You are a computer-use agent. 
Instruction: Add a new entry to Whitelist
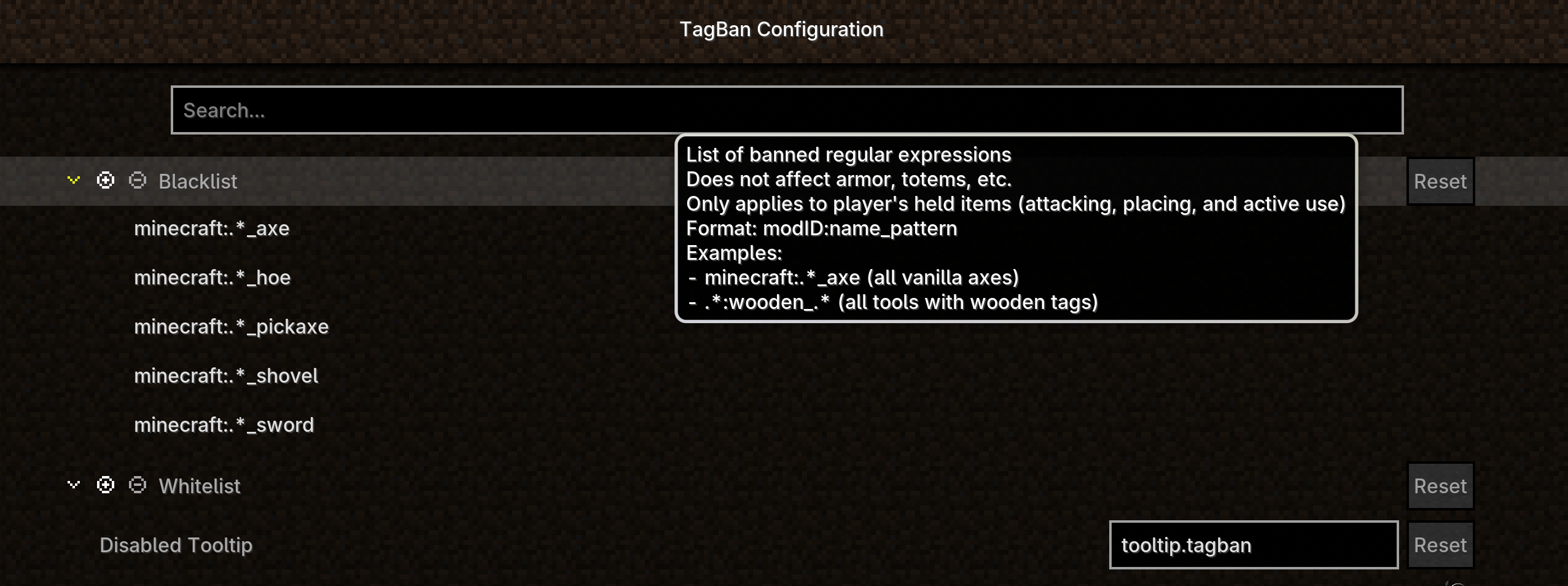(x=106, y=485)
